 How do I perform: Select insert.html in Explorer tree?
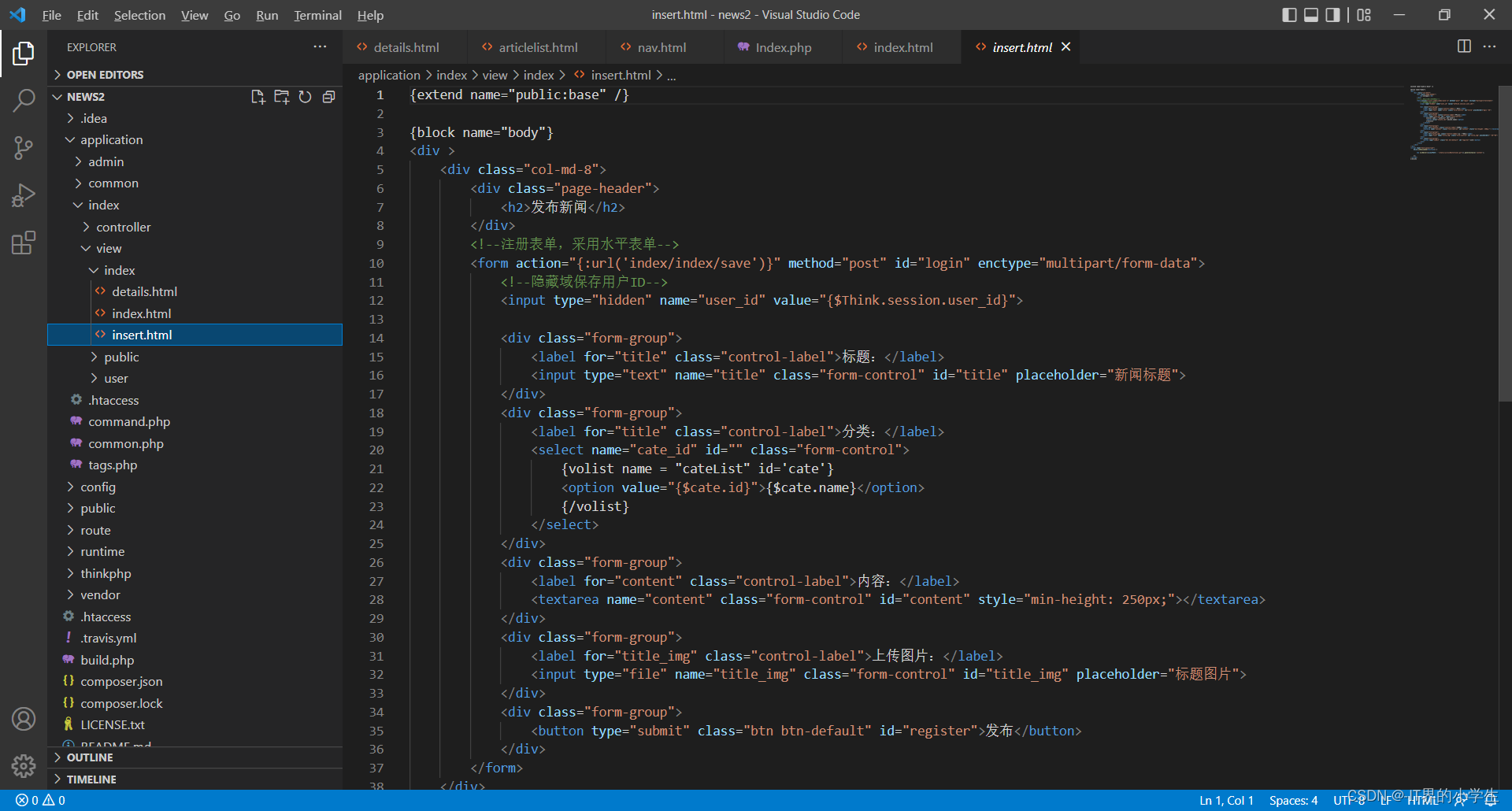[x=195, y=335]
